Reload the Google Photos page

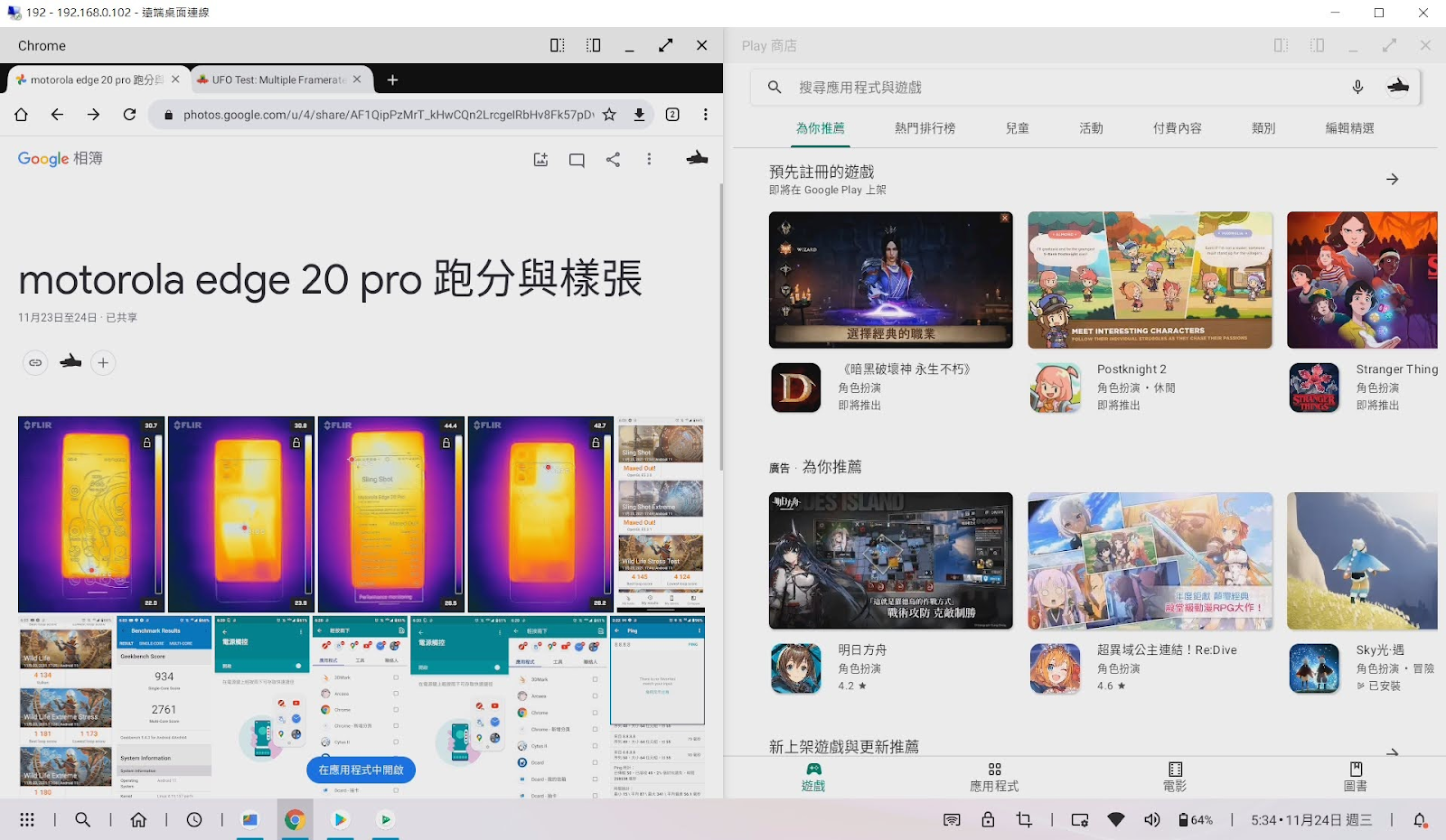point(129,115)
